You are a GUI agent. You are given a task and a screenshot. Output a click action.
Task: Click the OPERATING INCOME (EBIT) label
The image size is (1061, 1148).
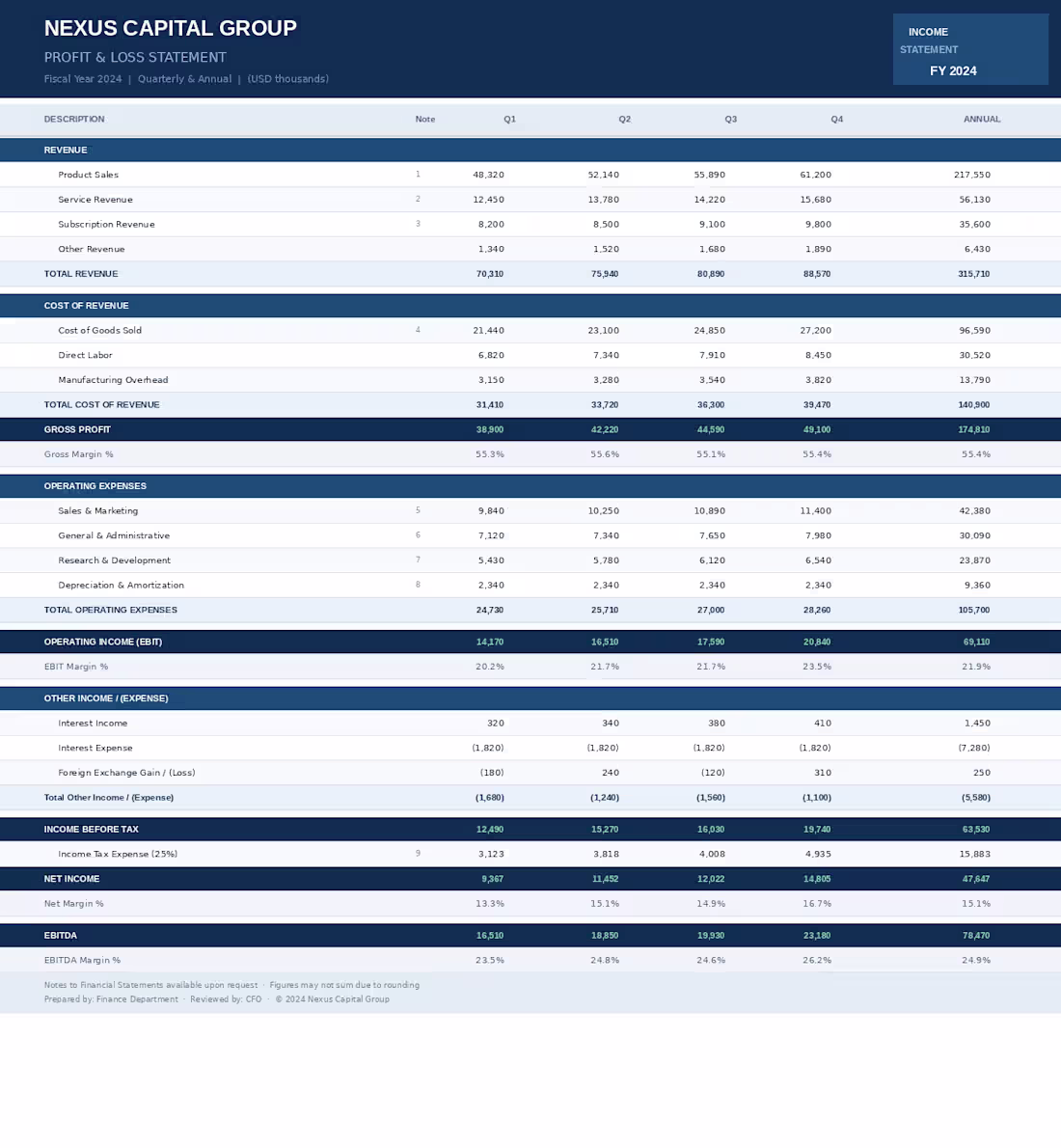click(x=103, y=642)
